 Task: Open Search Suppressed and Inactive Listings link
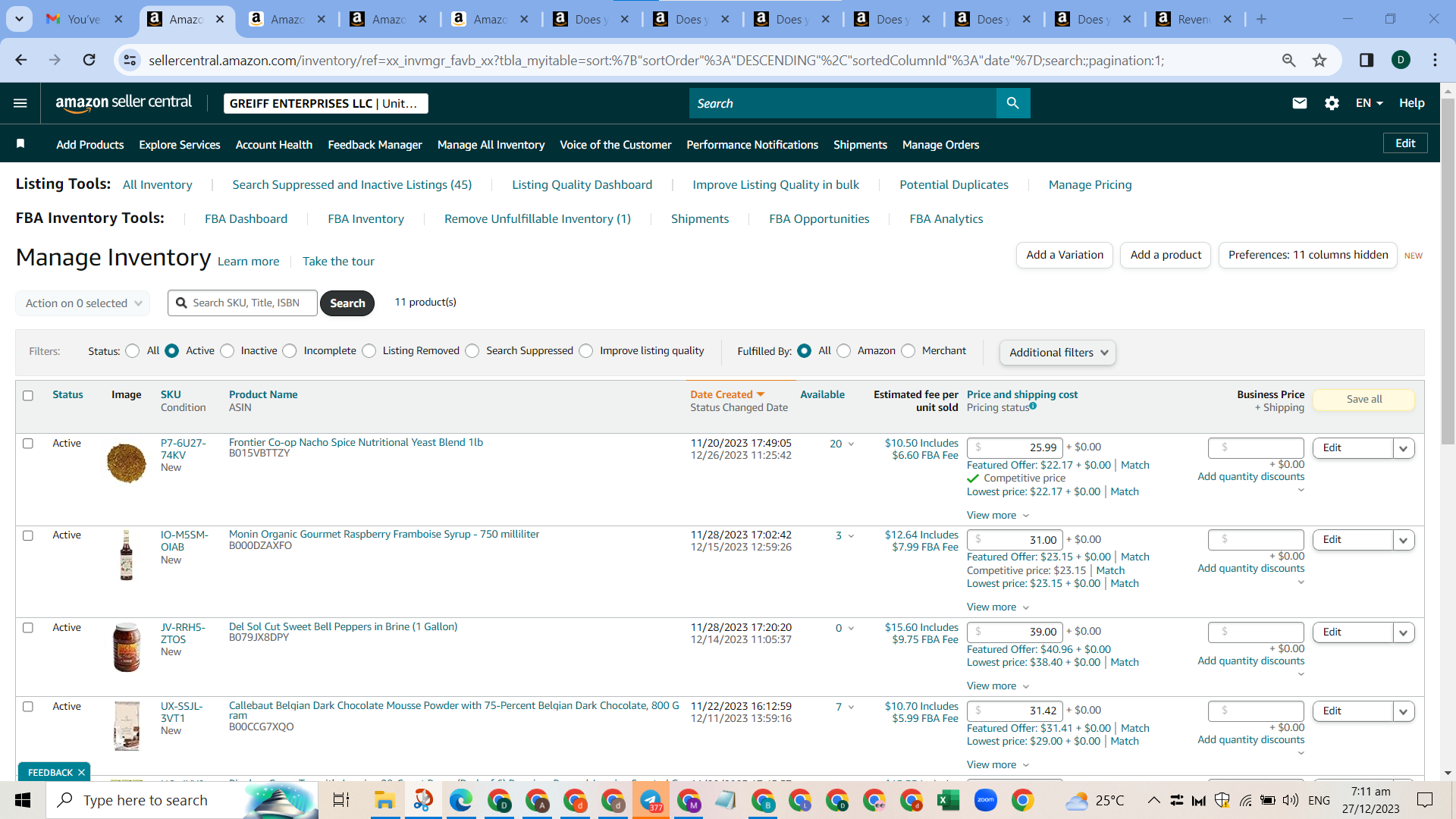[x=352, y=185]
